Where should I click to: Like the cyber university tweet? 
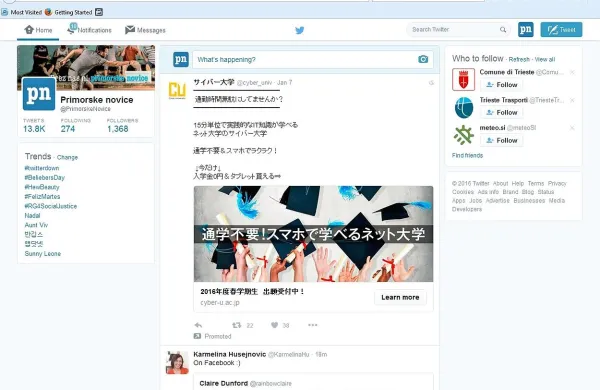point(274,325)
